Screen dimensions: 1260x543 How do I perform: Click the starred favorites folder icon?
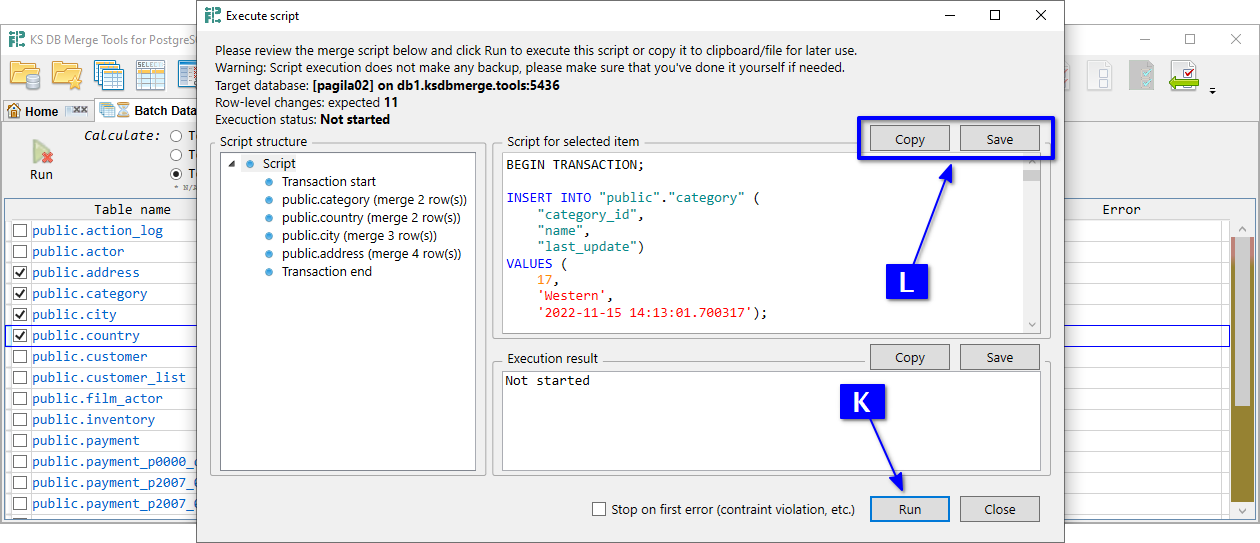pyautogui.click(x=67, y=75)
